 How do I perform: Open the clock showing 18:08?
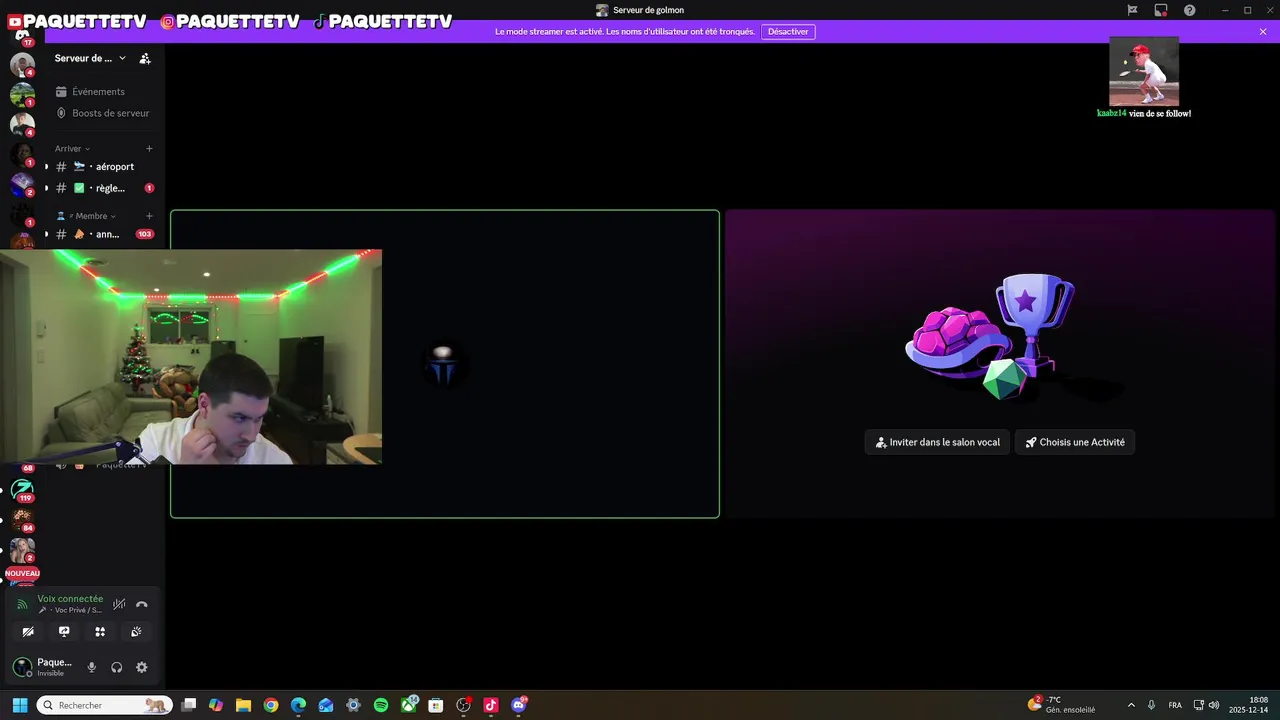pos(1250,705)
